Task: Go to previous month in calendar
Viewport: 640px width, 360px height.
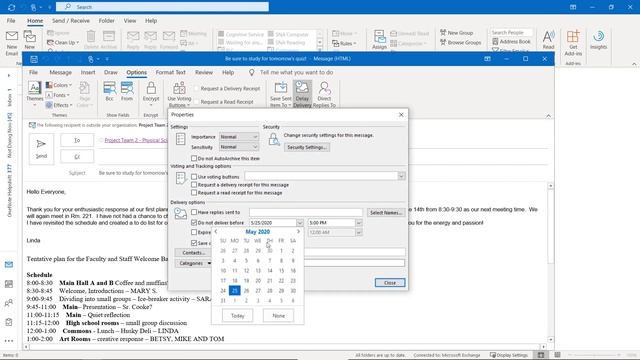Action: tap(216, 231)
